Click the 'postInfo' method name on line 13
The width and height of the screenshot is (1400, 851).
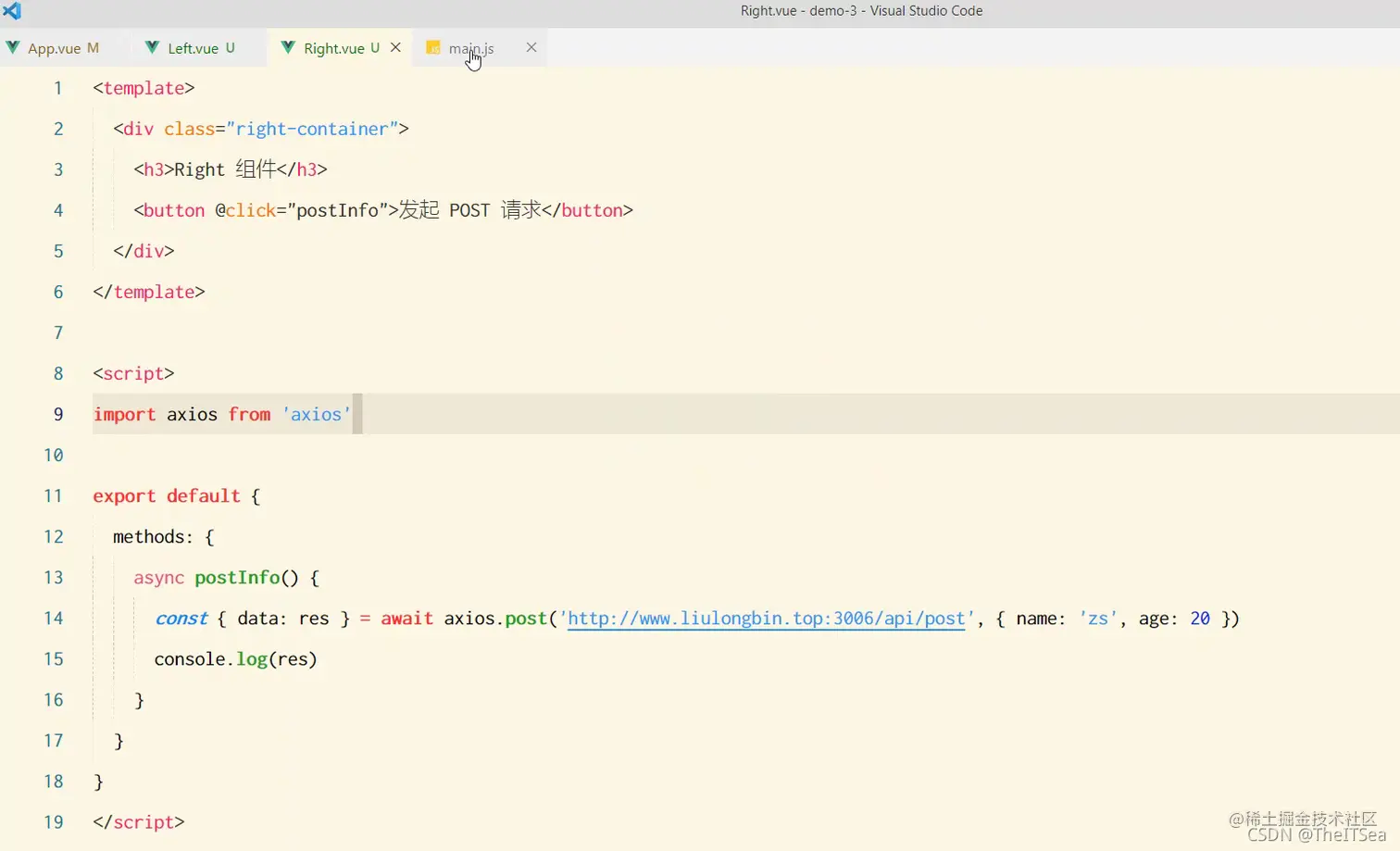click(x=237, y=578)
